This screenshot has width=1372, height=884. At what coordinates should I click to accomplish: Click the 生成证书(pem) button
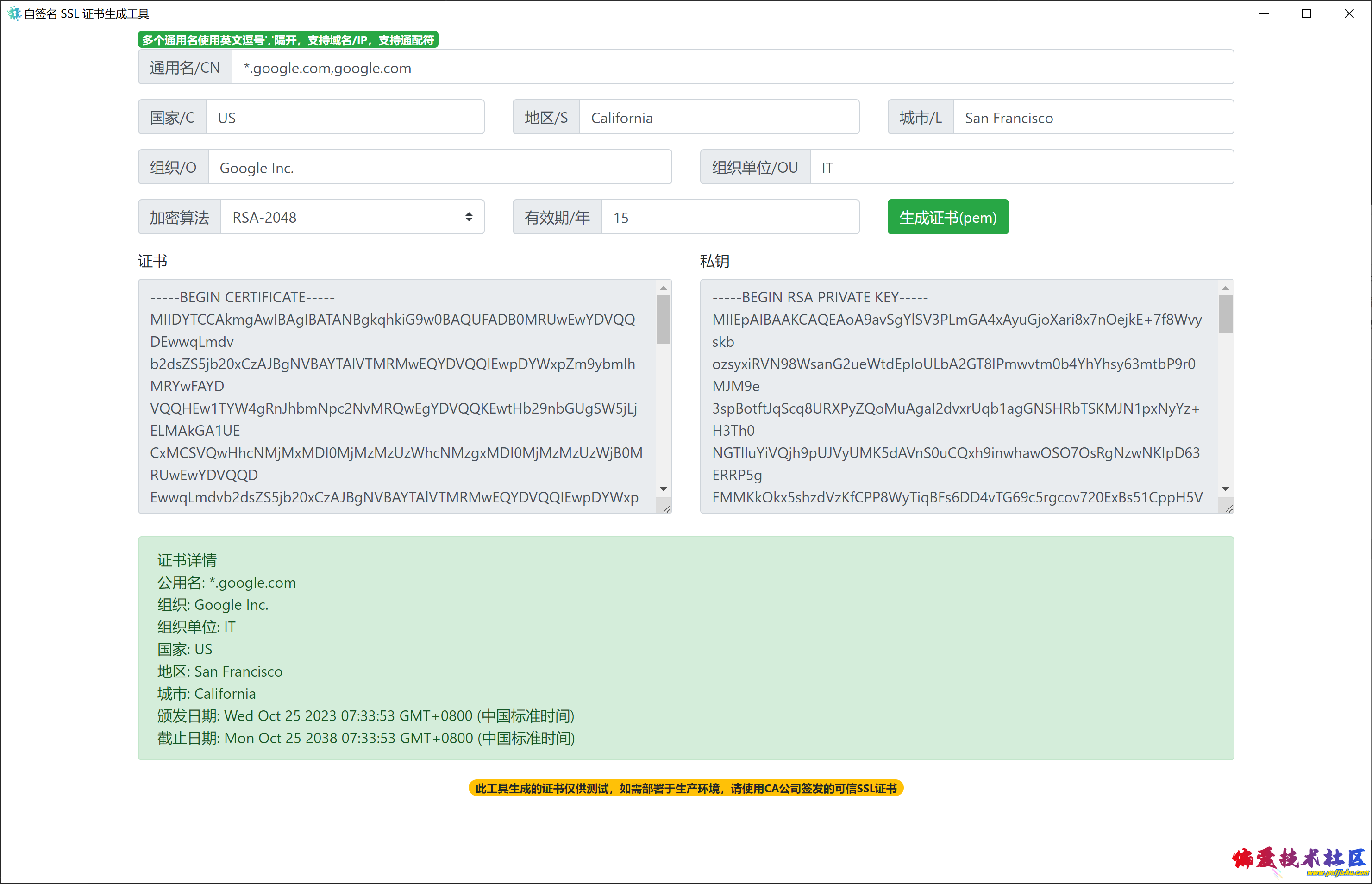[947, 217]
